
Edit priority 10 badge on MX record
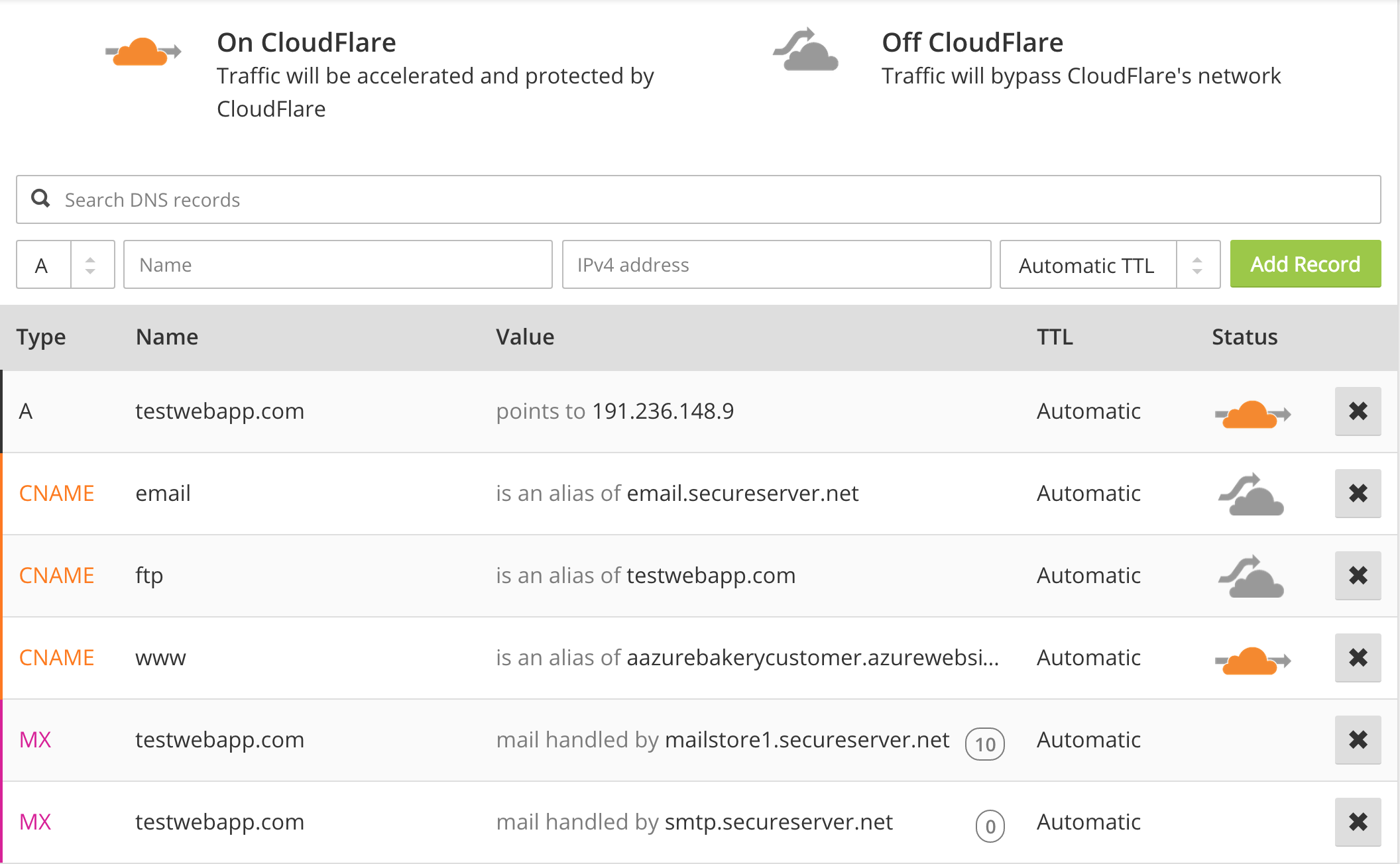(985, 744)
